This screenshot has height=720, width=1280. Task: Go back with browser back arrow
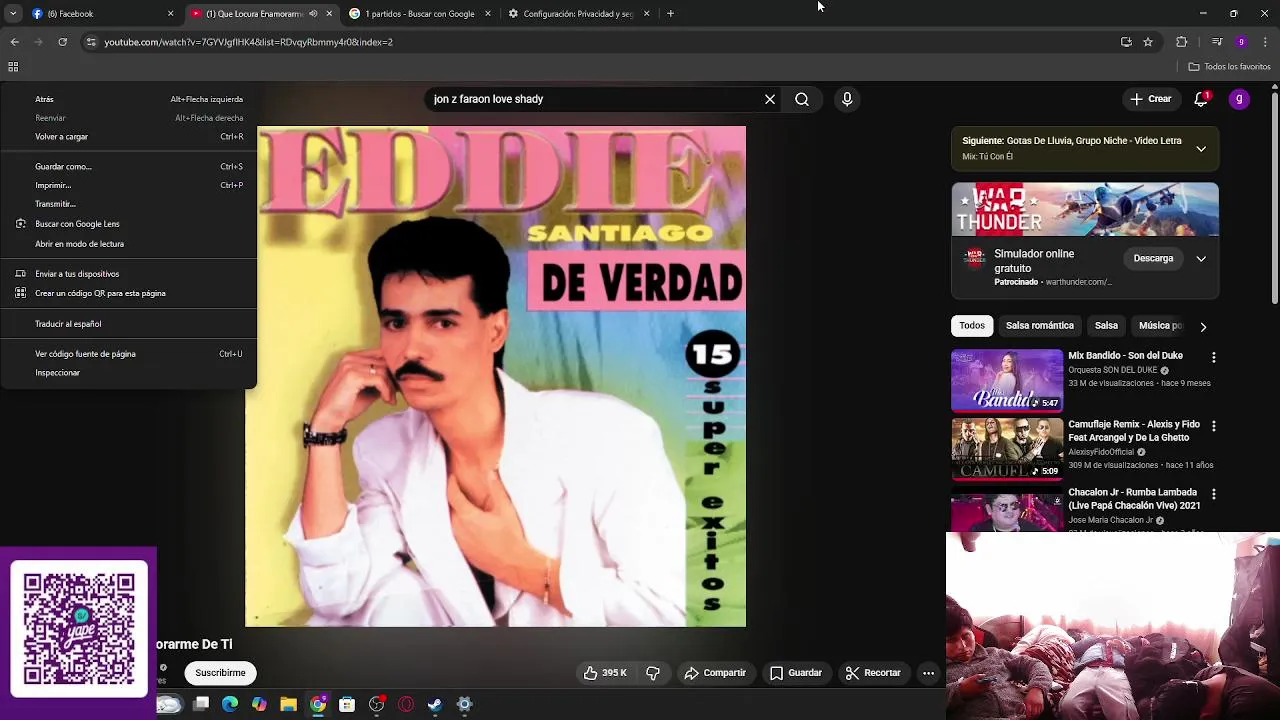coord(14,42)
